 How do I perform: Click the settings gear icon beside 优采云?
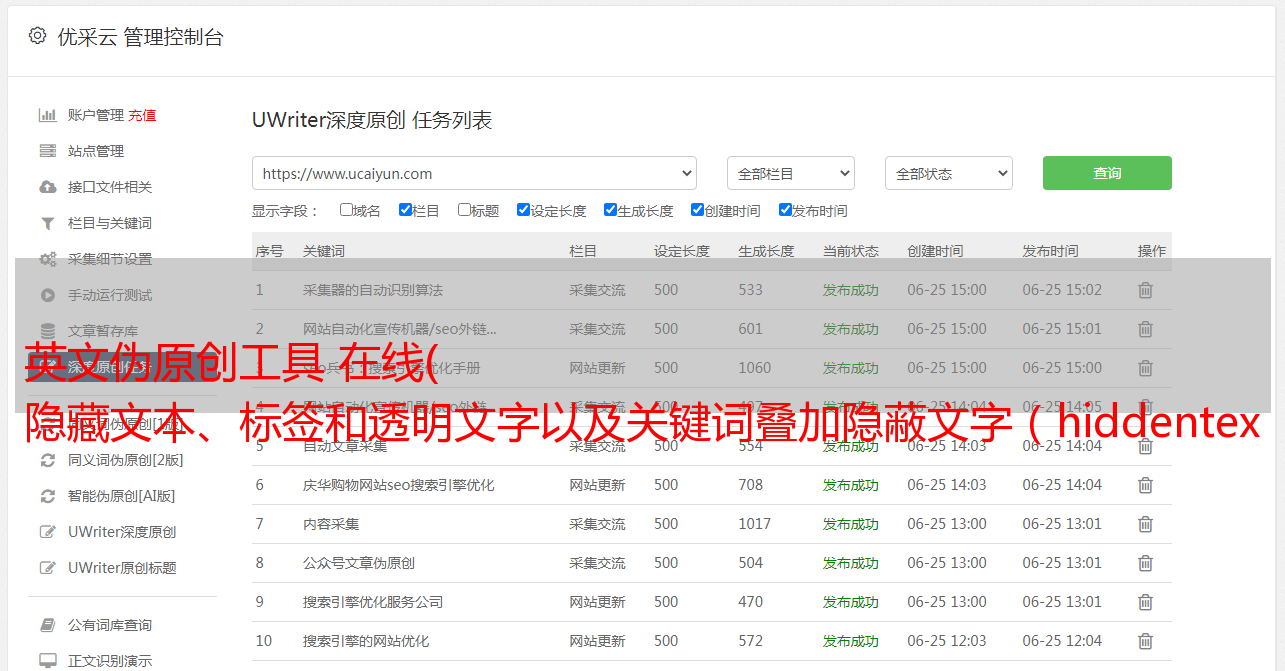tap(37, 36)
